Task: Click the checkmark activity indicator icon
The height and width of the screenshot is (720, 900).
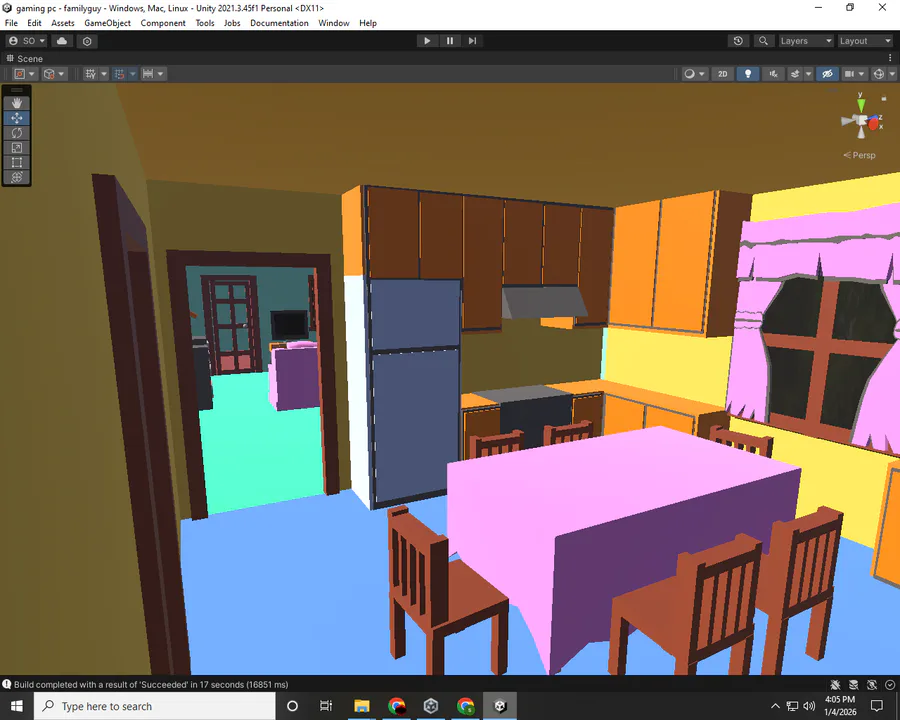Action: (x=890, y=684)
